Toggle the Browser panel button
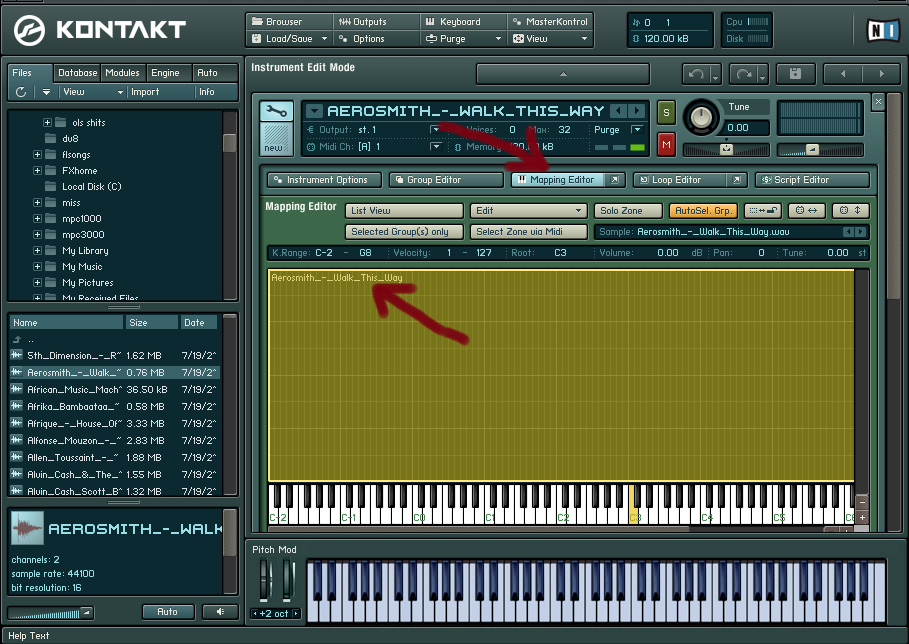Screen dimensions: 909x644 coord(289,21)
